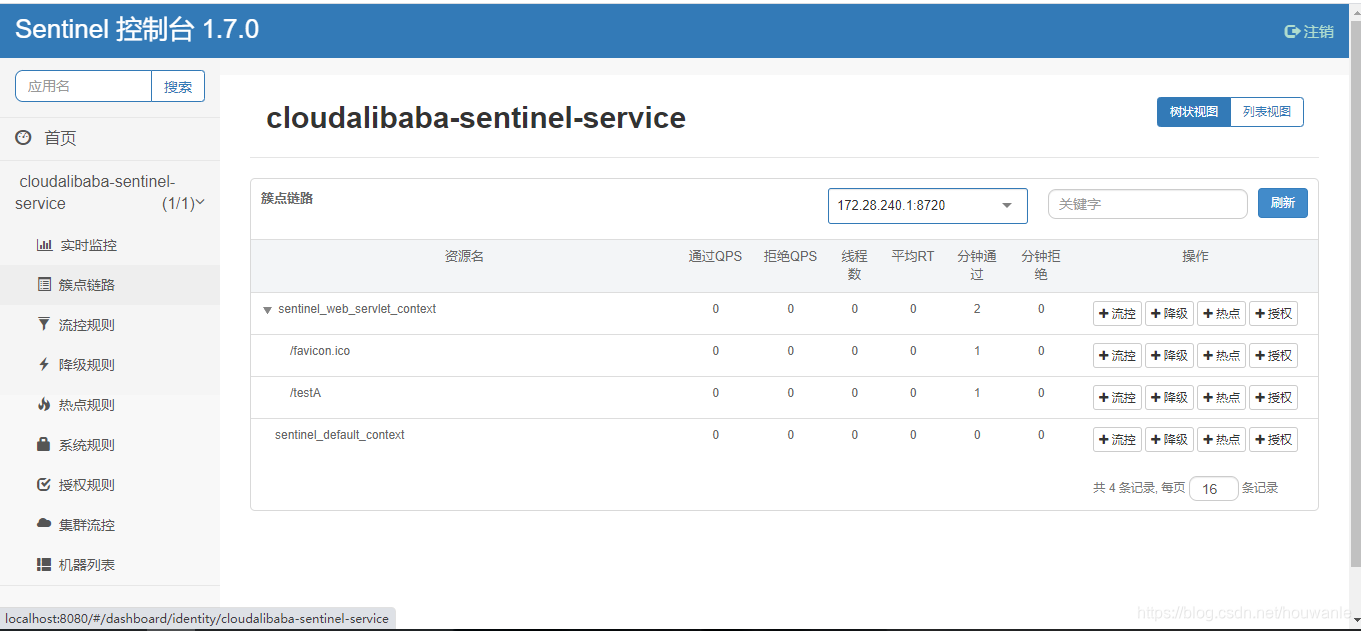
Task: Click the lock icon for 系统规则
Action: click(x=43, y=445)
